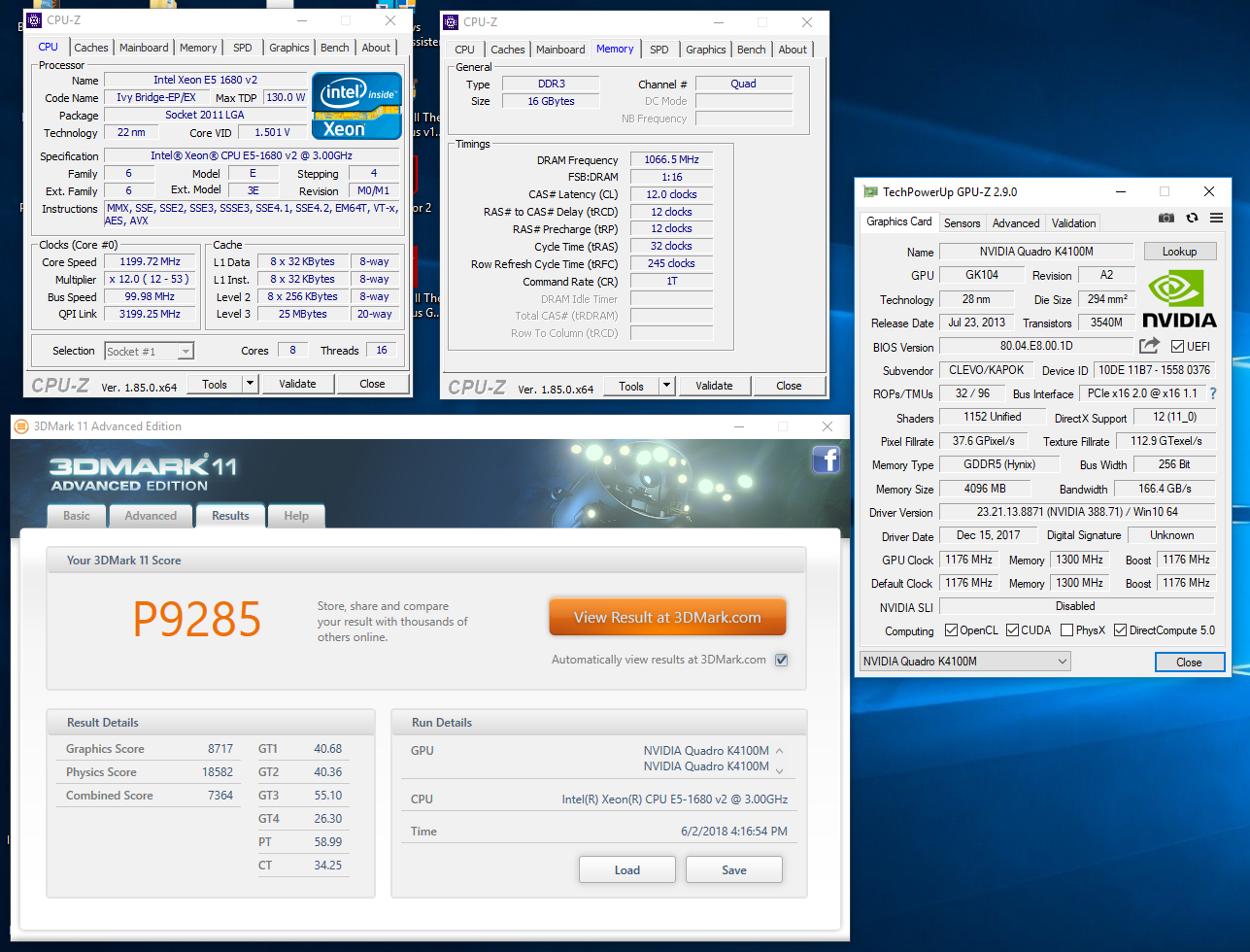Viewport: 1250px width, 952px height.
Task: Take a GPU-Z screenshot with camera icon
Action: pos(1166,220)
